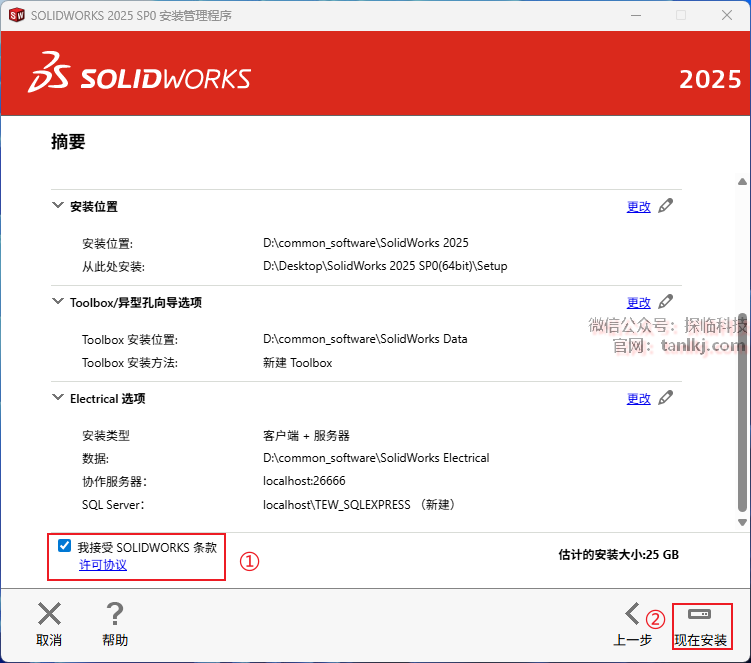Image resolution: width=751 pixels, height=663 pixels.
Task: Click the value 客户端 + 服务器
Action: pos(306,435)
